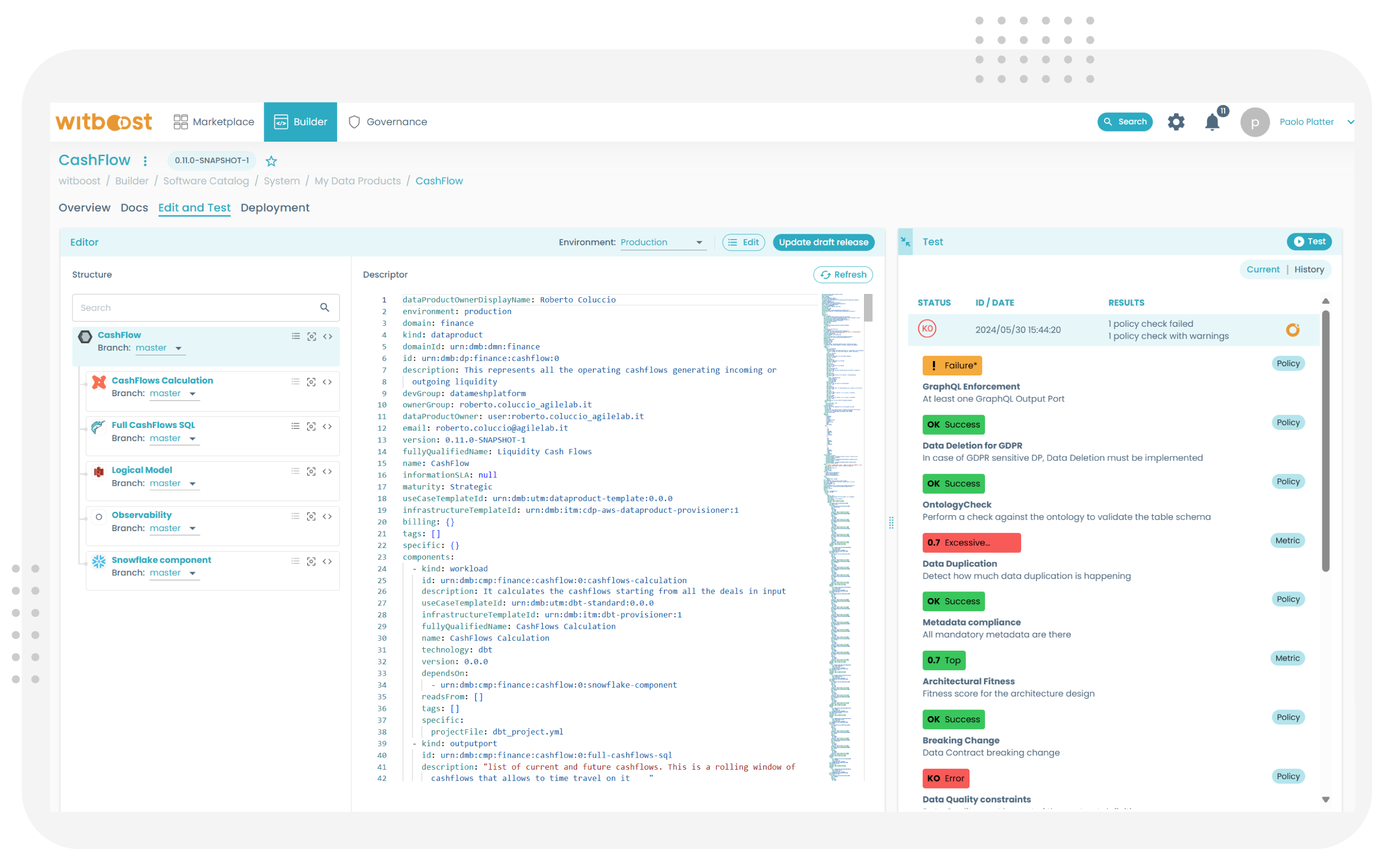
Task: Switch to the History view in Test panel
Action: tap(1309, 269)
